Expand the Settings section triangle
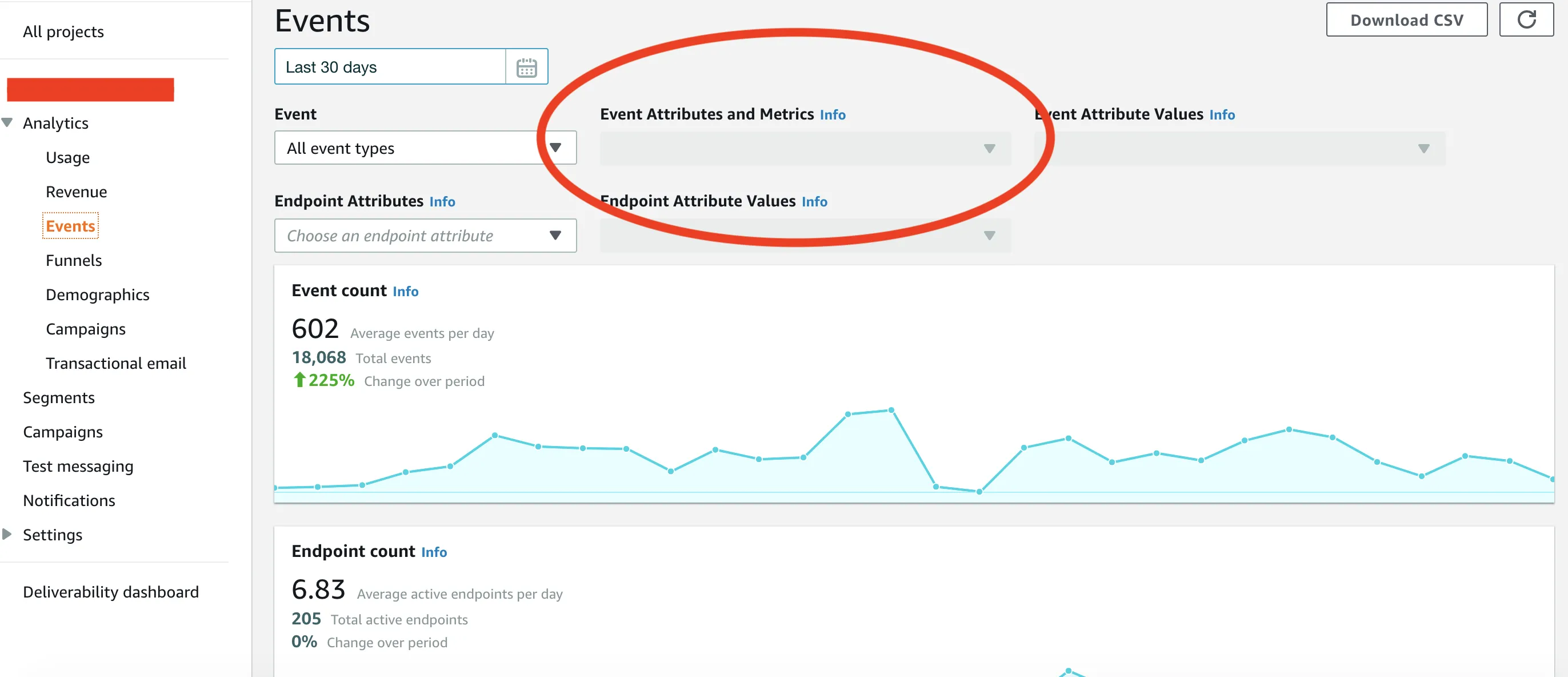This screenshot has height=677, width=1568. point(7,534)
